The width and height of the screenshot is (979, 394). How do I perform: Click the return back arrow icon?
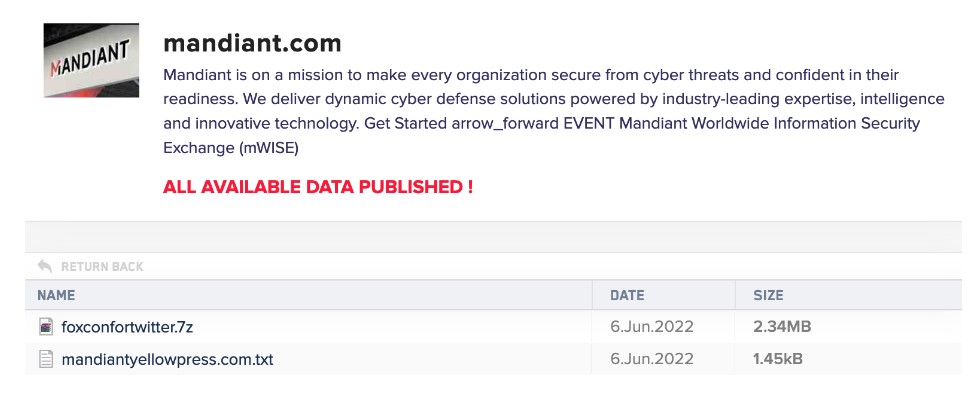coord(44,267)
